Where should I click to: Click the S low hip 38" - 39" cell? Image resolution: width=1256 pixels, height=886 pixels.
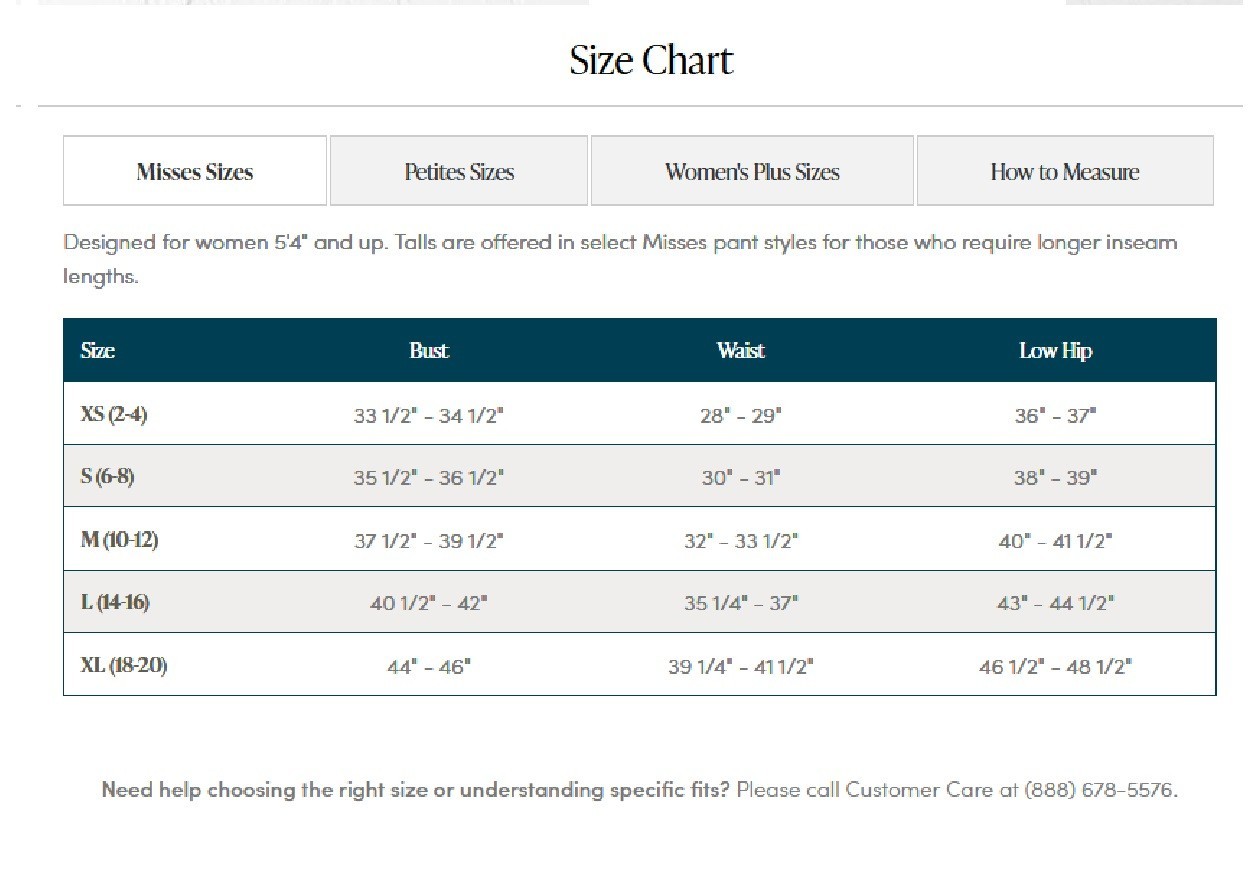[1055, 478]
